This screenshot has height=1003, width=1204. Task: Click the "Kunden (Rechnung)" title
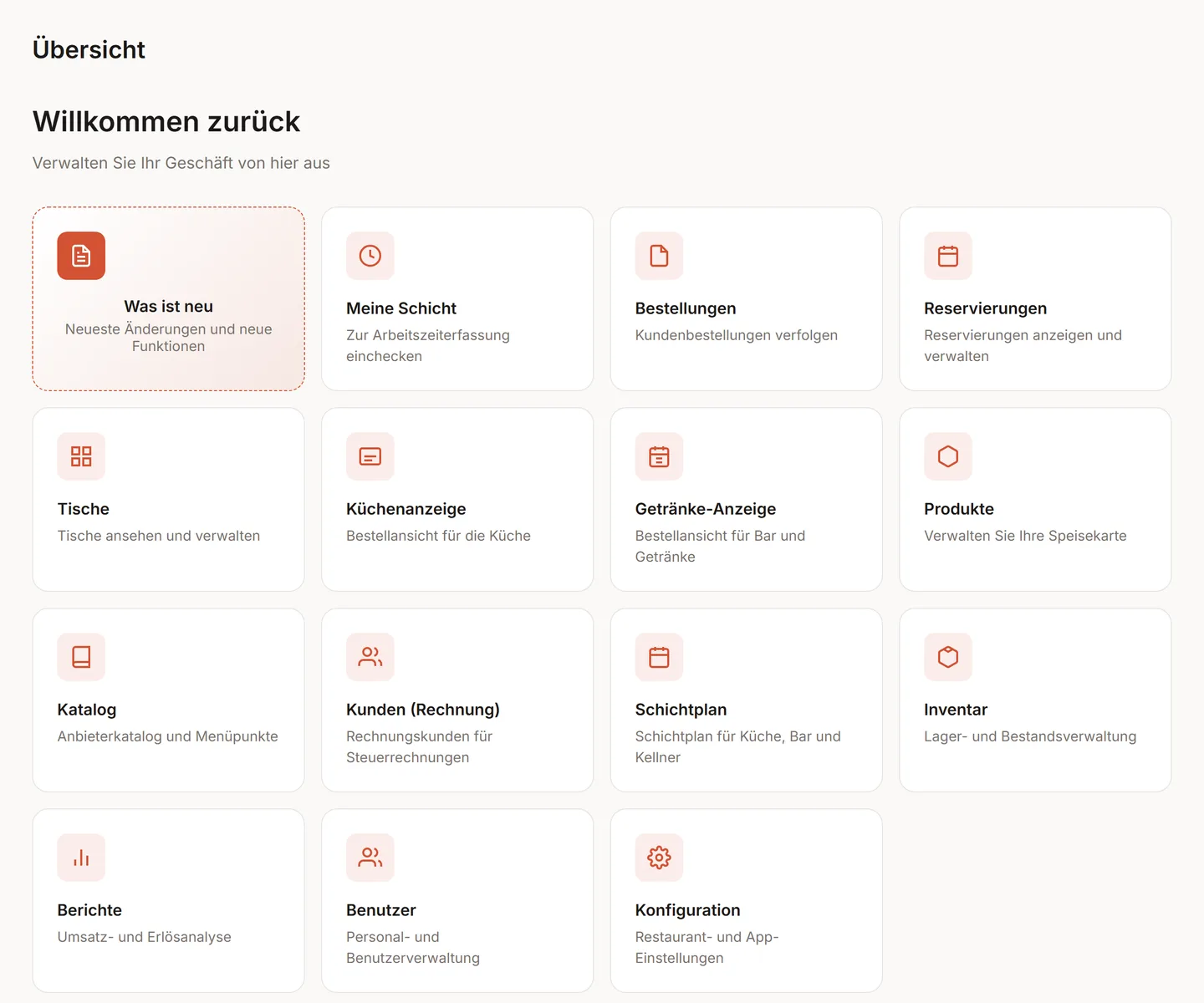coord(423,710)
